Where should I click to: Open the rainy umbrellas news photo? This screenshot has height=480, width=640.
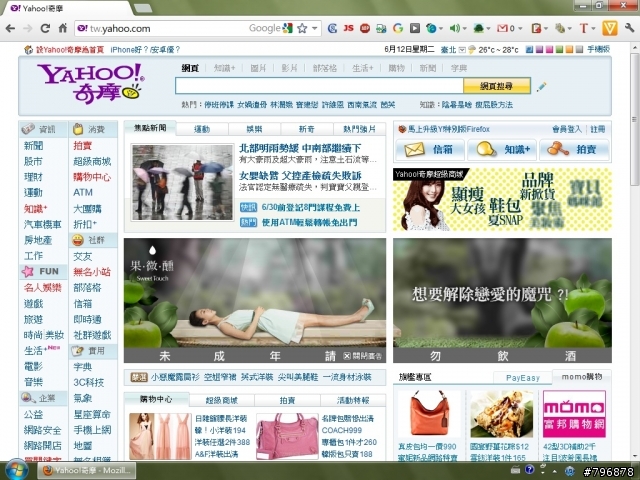(182, 182)
